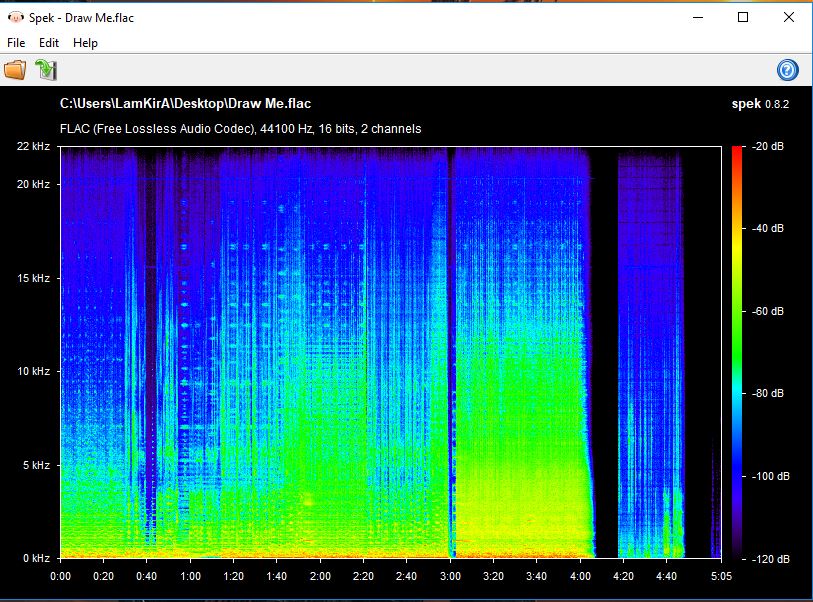Minimize the Spek window
Image resolution: width=813 pixels, height=602 pixels.
tap(698, 18)
